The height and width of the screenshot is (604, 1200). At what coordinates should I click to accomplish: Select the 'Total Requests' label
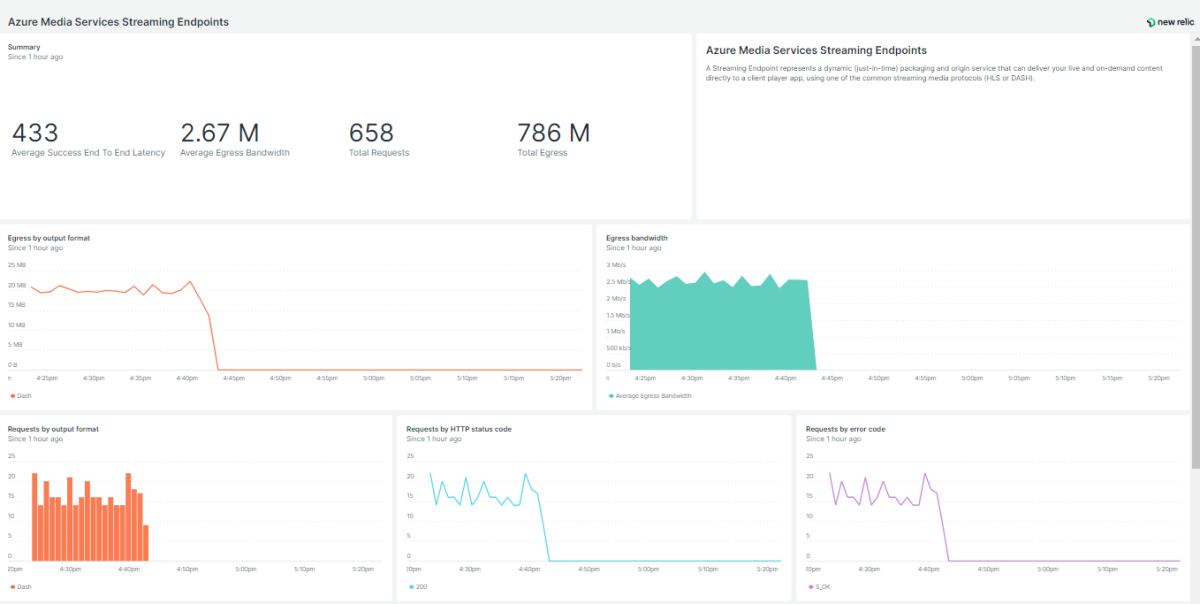[379, 153]
